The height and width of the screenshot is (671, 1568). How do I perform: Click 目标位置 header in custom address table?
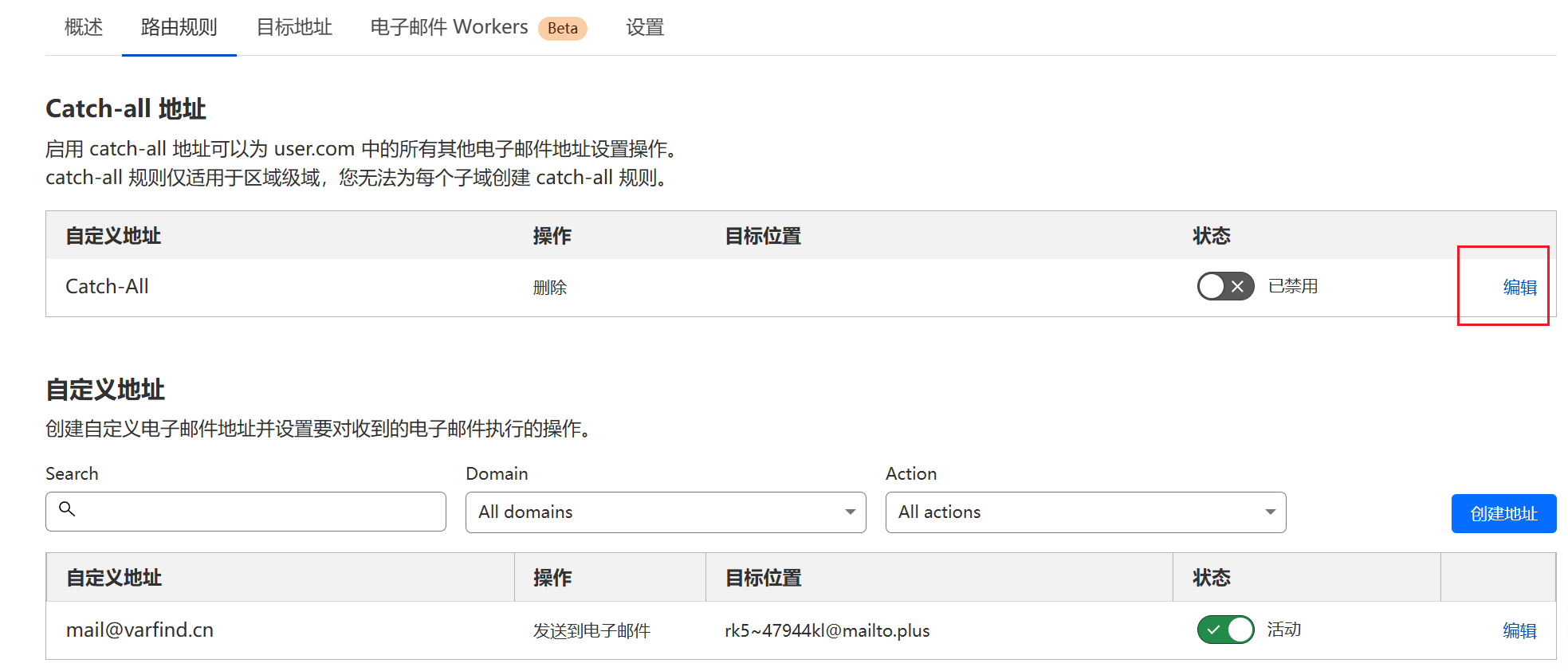coord(763,578)
